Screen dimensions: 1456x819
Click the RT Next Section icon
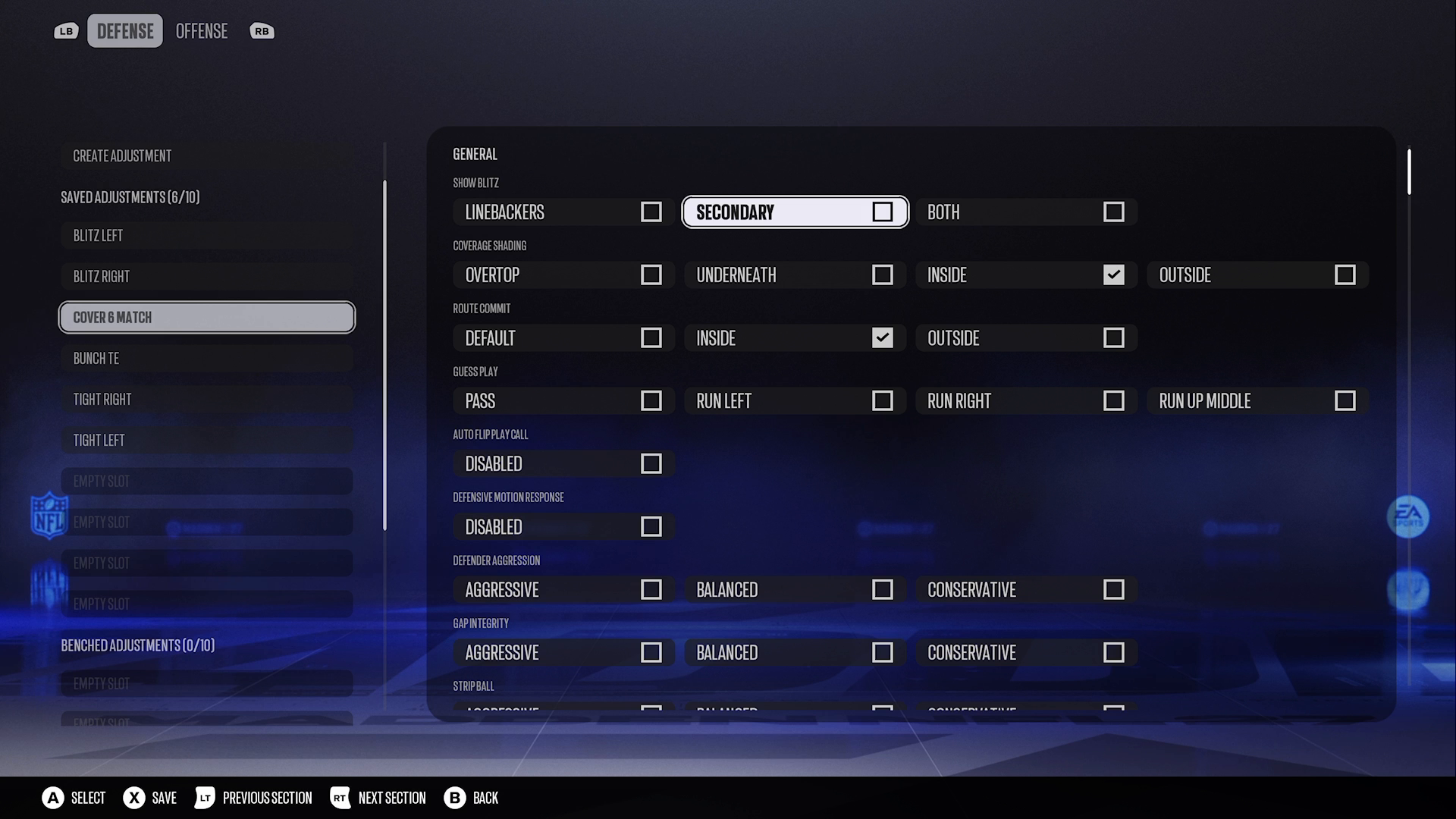(340, 798)
